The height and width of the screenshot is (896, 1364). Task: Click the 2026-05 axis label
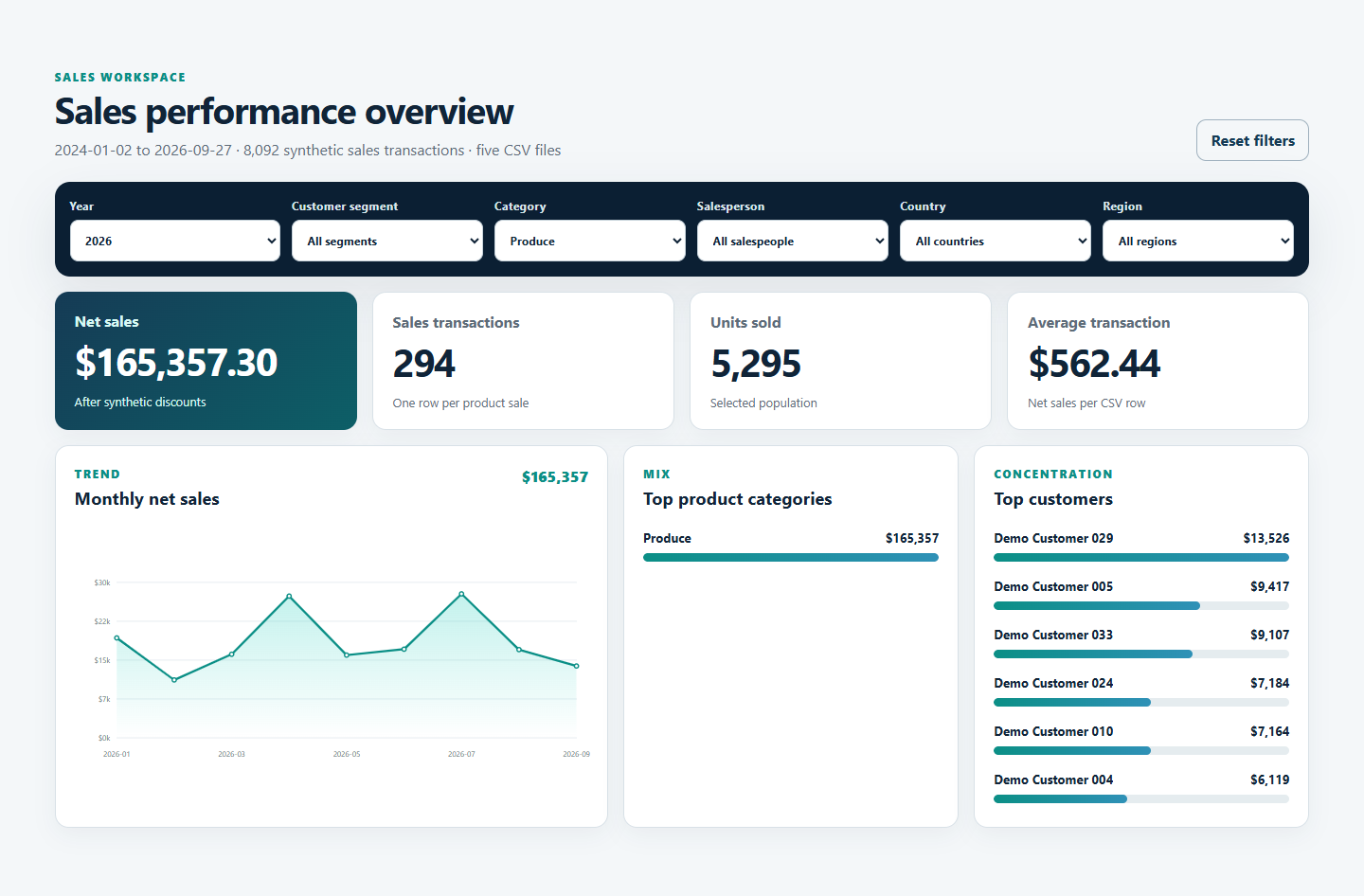pyautogui.click(x=347, y=754)
